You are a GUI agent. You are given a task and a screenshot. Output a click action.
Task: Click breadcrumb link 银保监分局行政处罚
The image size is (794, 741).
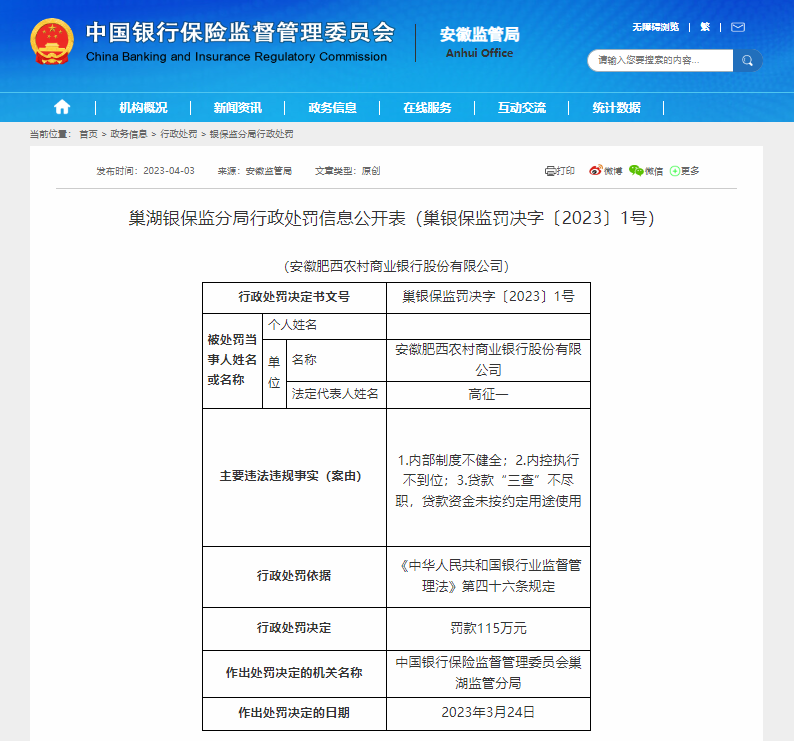click(252, 134)
